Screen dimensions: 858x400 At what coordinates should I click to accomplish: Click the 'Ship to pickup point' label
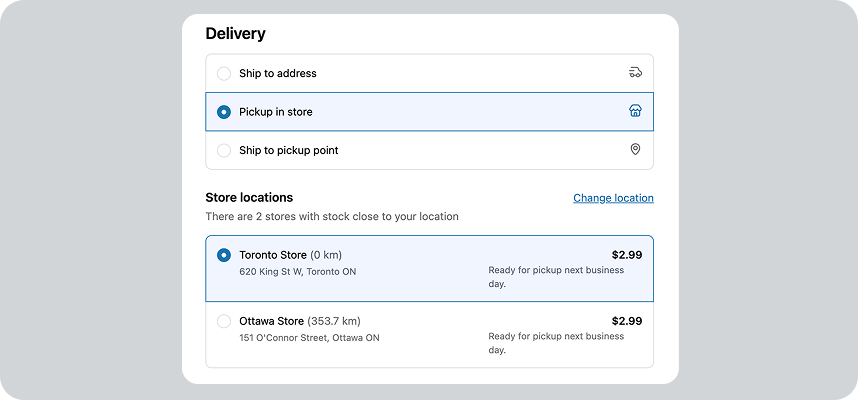(x=288, y=150)
